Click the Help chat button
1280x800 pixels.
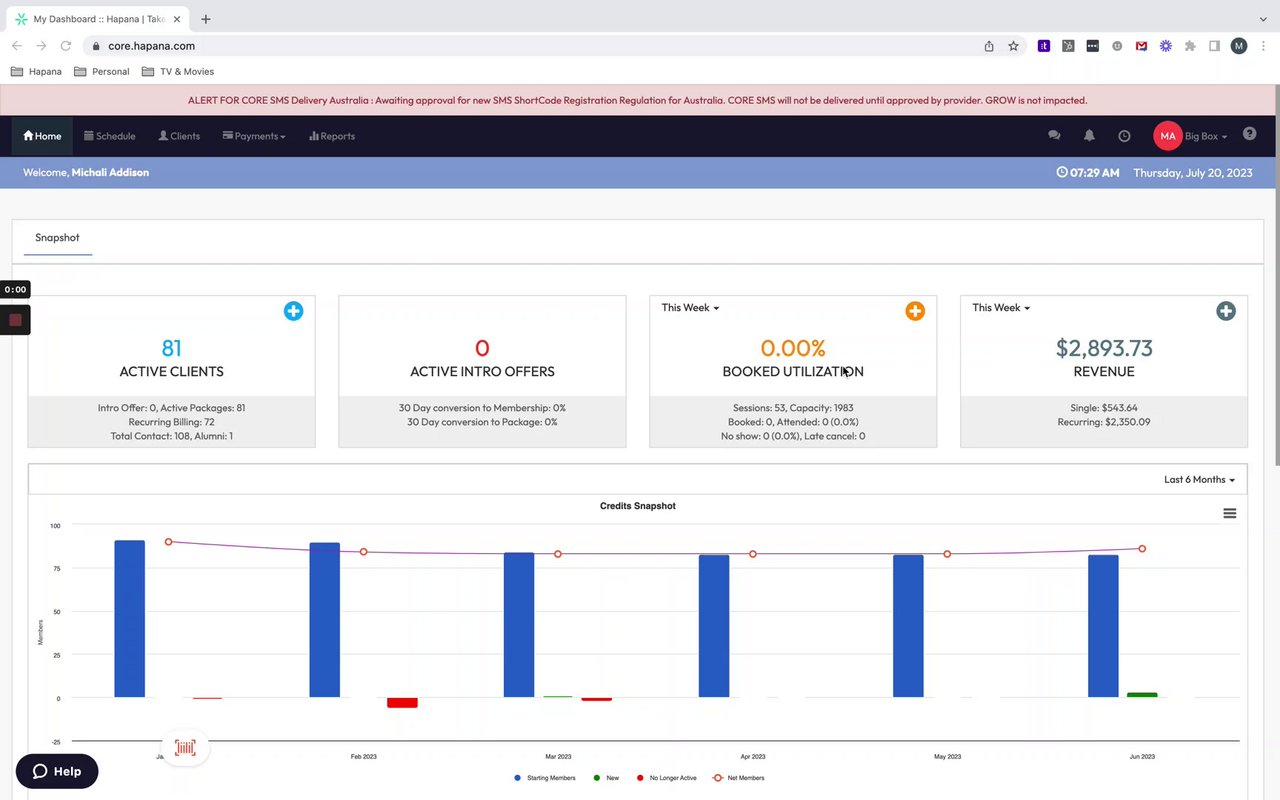click(57, 771)
